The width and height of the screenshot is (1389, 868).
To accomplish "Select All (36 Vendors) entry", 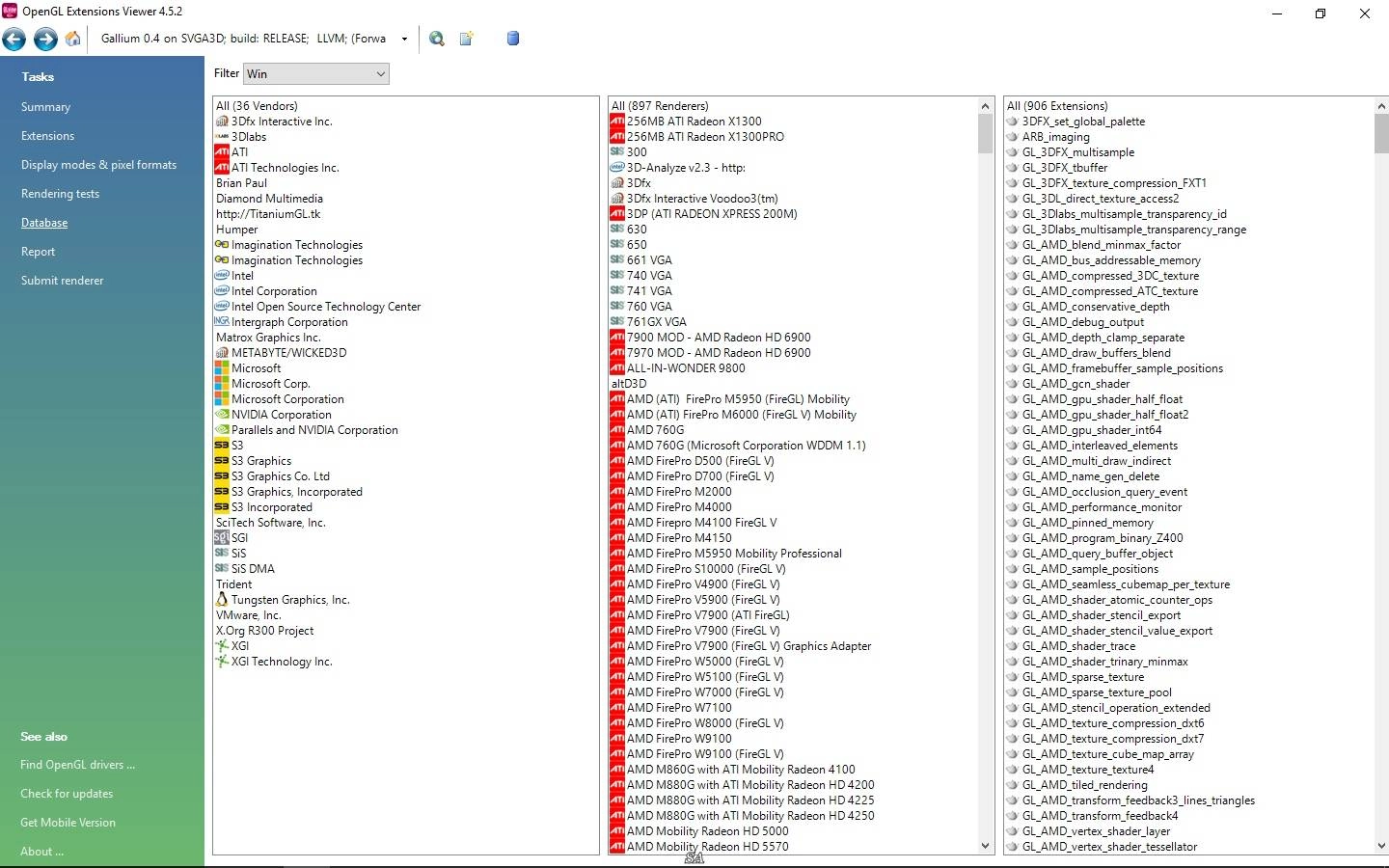I will [257, 106].
